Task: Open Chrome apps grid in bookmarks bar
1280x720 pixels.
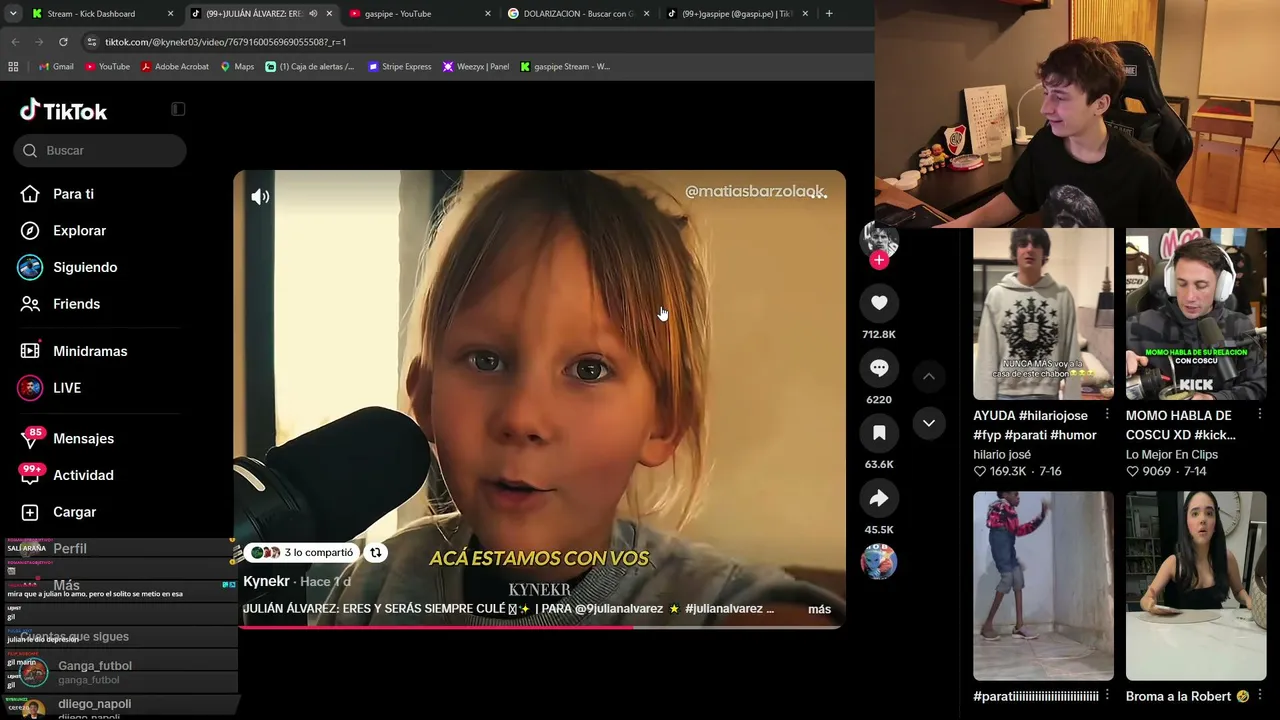Action: tap(13, 67)
